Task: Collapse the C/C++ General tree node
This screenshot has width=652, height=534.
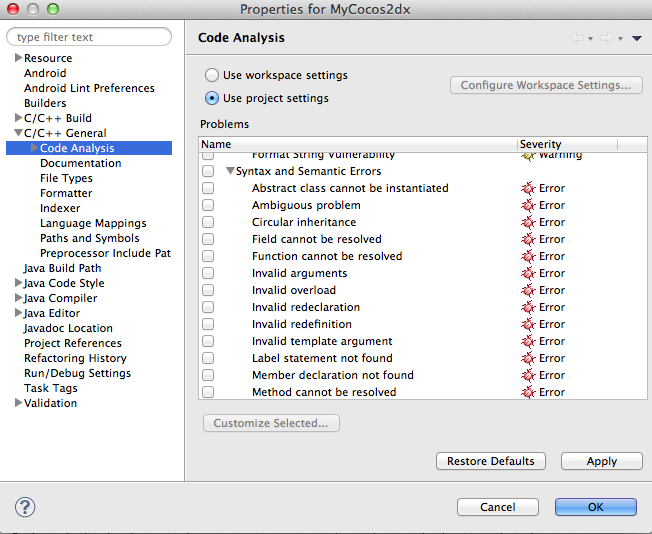Action: [18, 133]
